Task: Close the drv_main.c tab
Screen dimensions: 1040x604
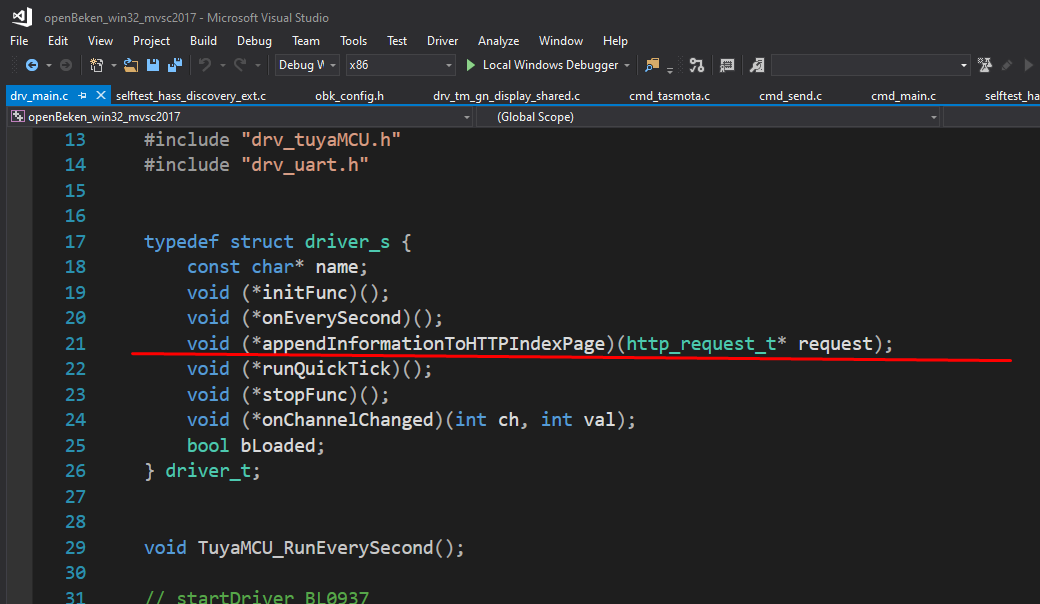Action: click(x=101, y=95)
